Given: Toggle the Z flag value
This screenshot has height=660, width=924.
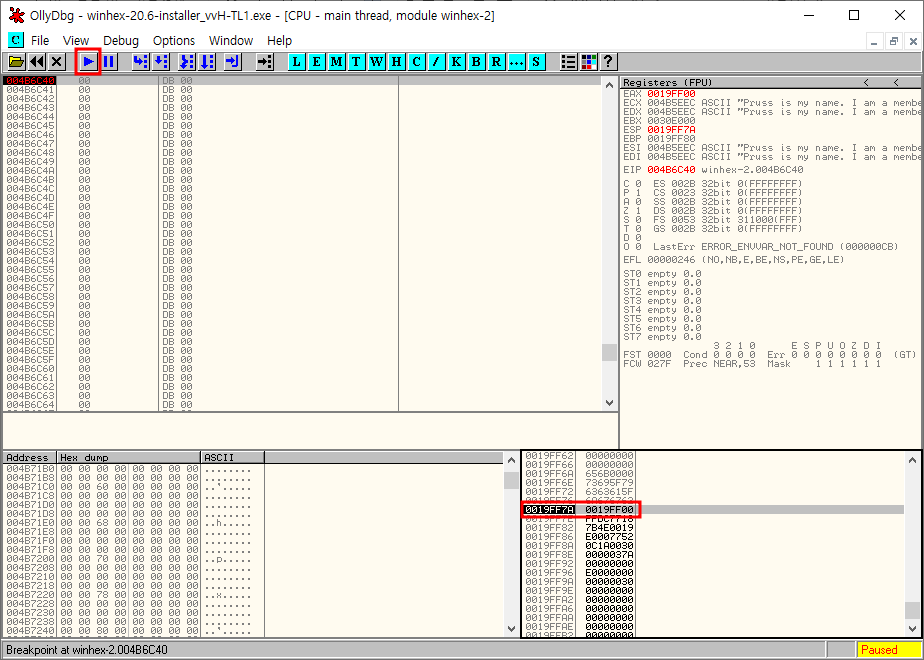Looking at the screenshot, I should pyautogui.click(x=639, y=210).
